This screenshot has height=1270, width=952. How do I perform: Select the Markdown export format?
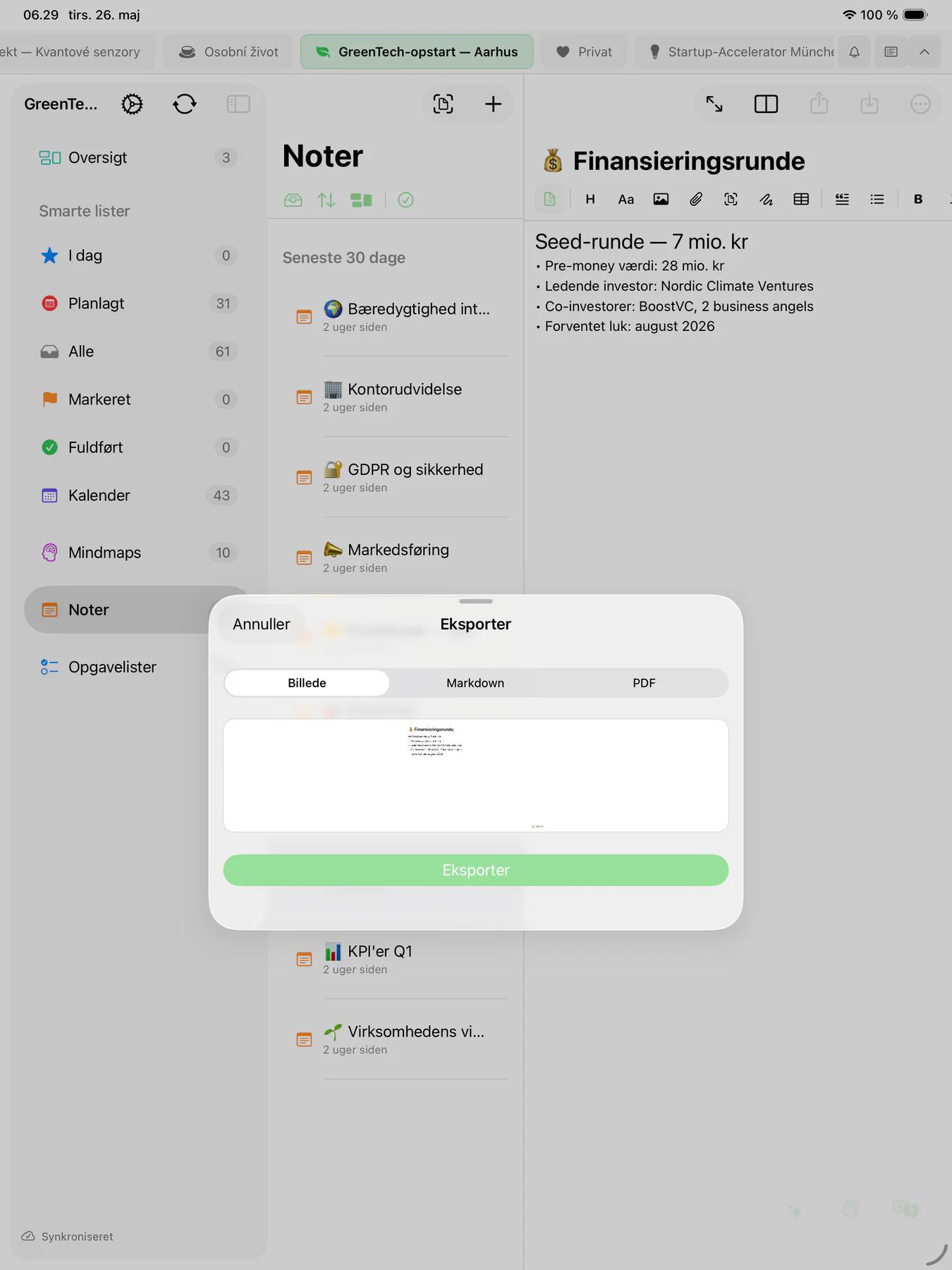point(475,683)
